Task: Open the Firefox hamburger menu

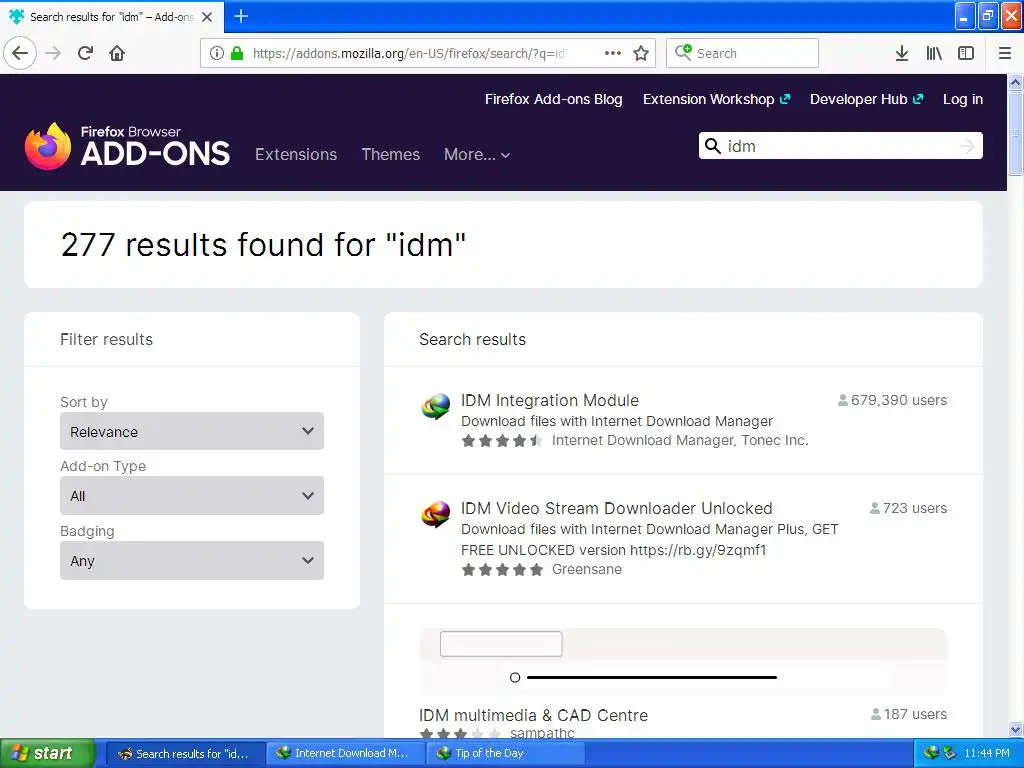Action: (x=1005, y=53)
